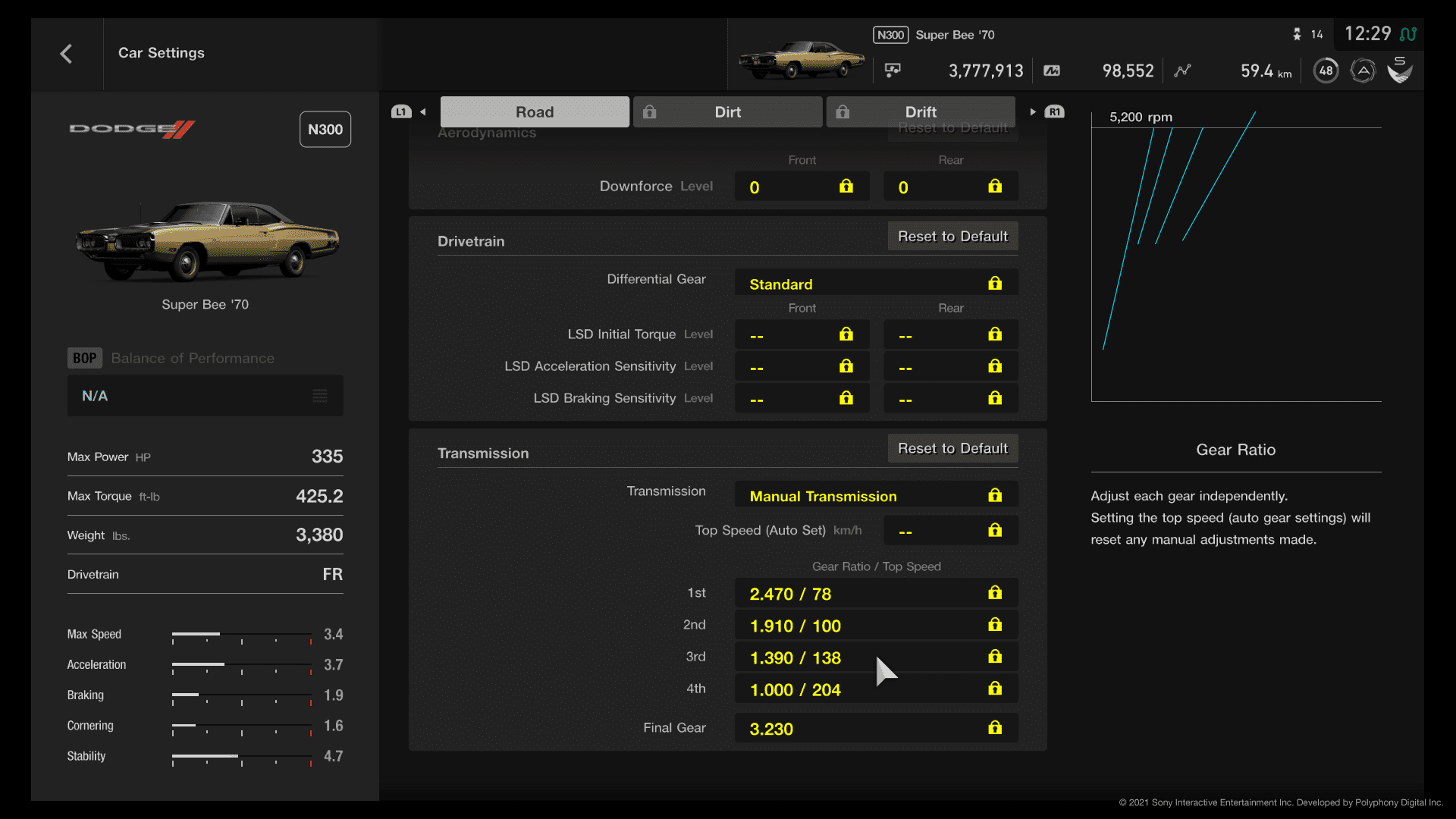
Task: Click the mileage/distance icon in header
Action: 1184,70
